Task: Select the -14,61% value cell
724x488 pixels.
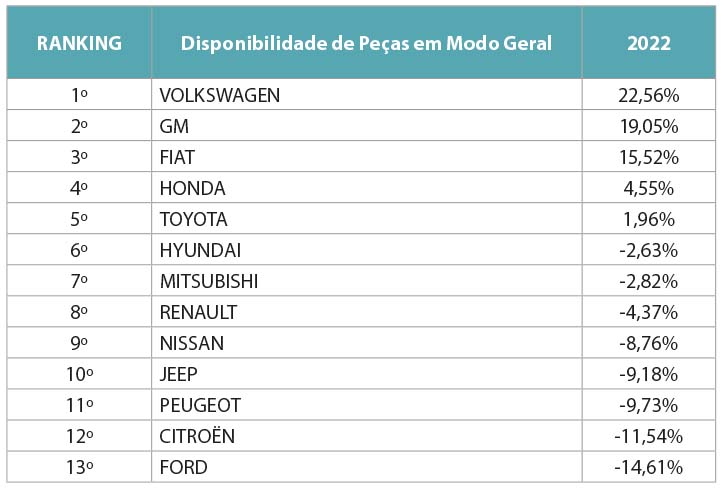Action: click(648, 468)
